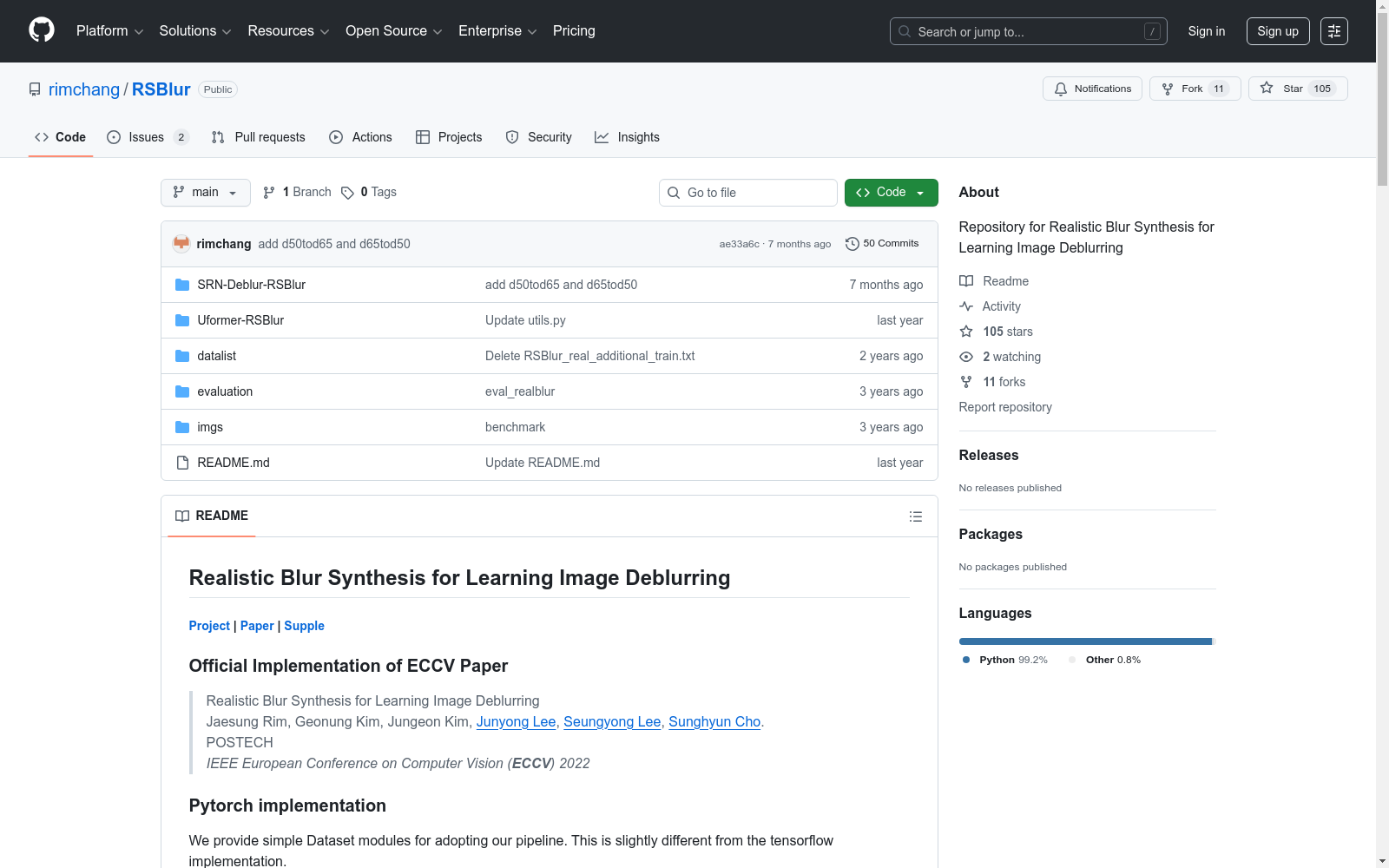Click the Notifications bell icon
Viewport: 1389px width, 868px height.
coord(1061,89)
